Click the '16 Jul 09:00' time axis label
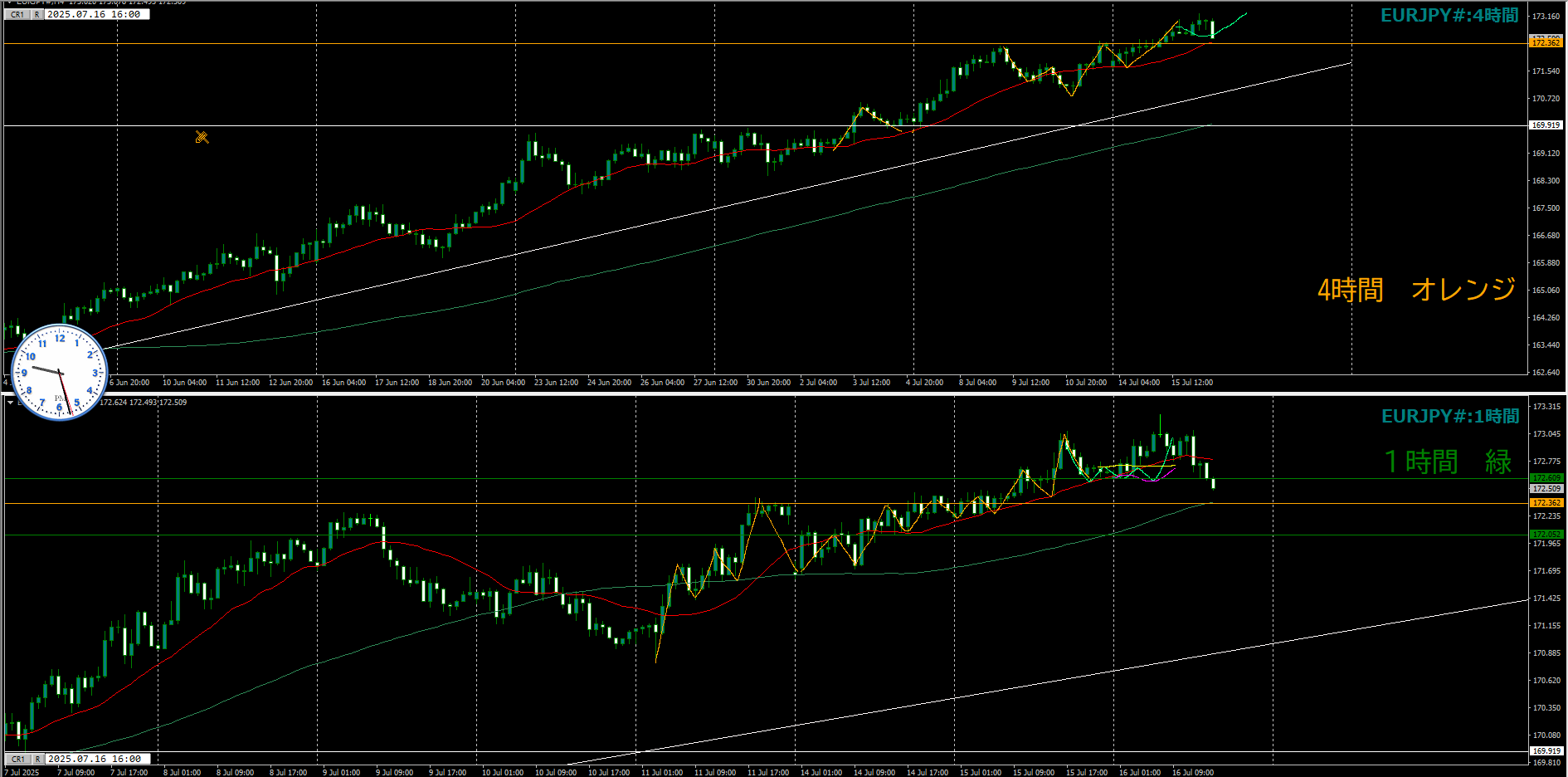Viewport: 1568px width, 777px height. (x=1193, y=773)
